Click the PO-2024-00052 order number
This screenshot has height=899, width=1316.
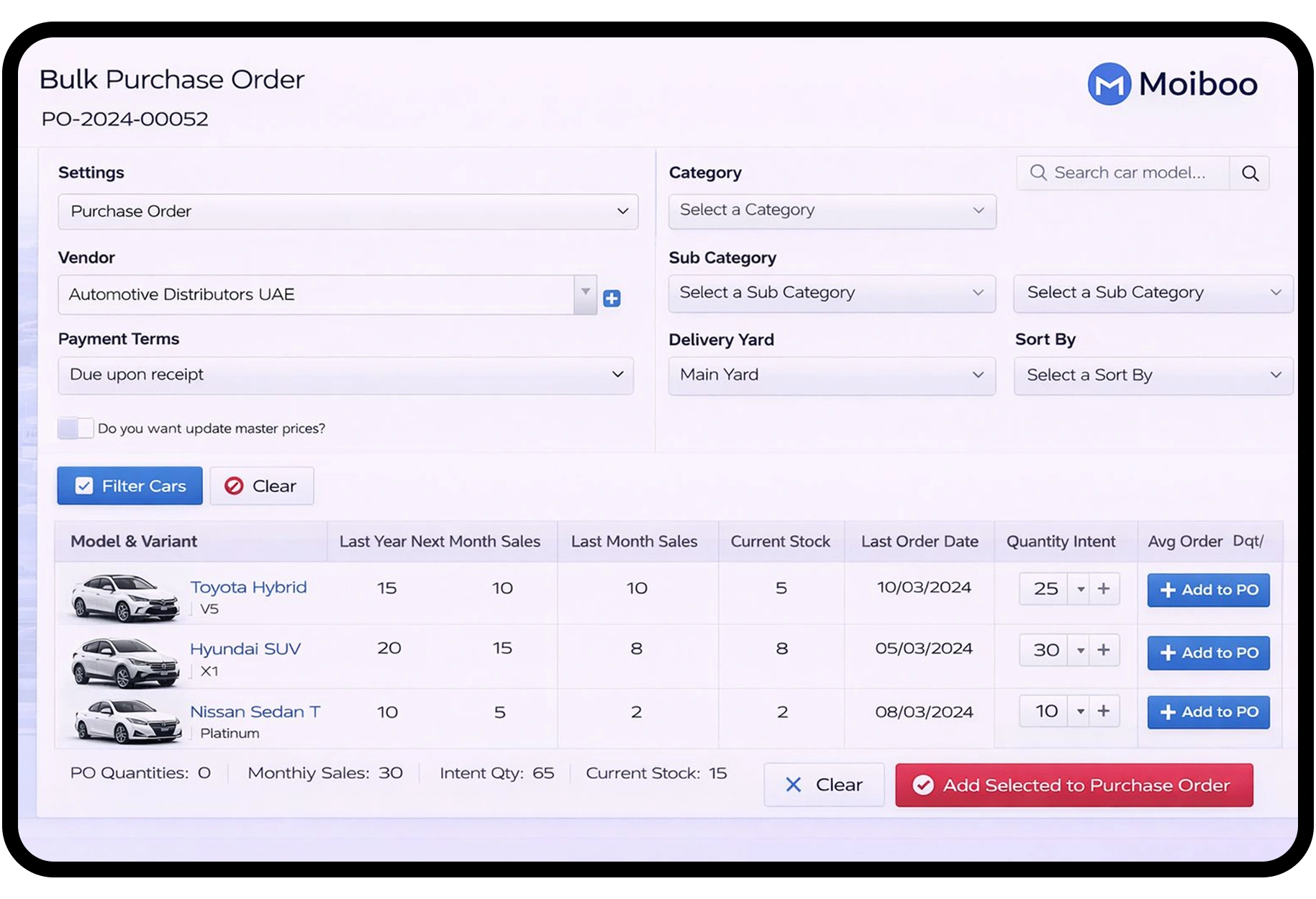point(124,119)
